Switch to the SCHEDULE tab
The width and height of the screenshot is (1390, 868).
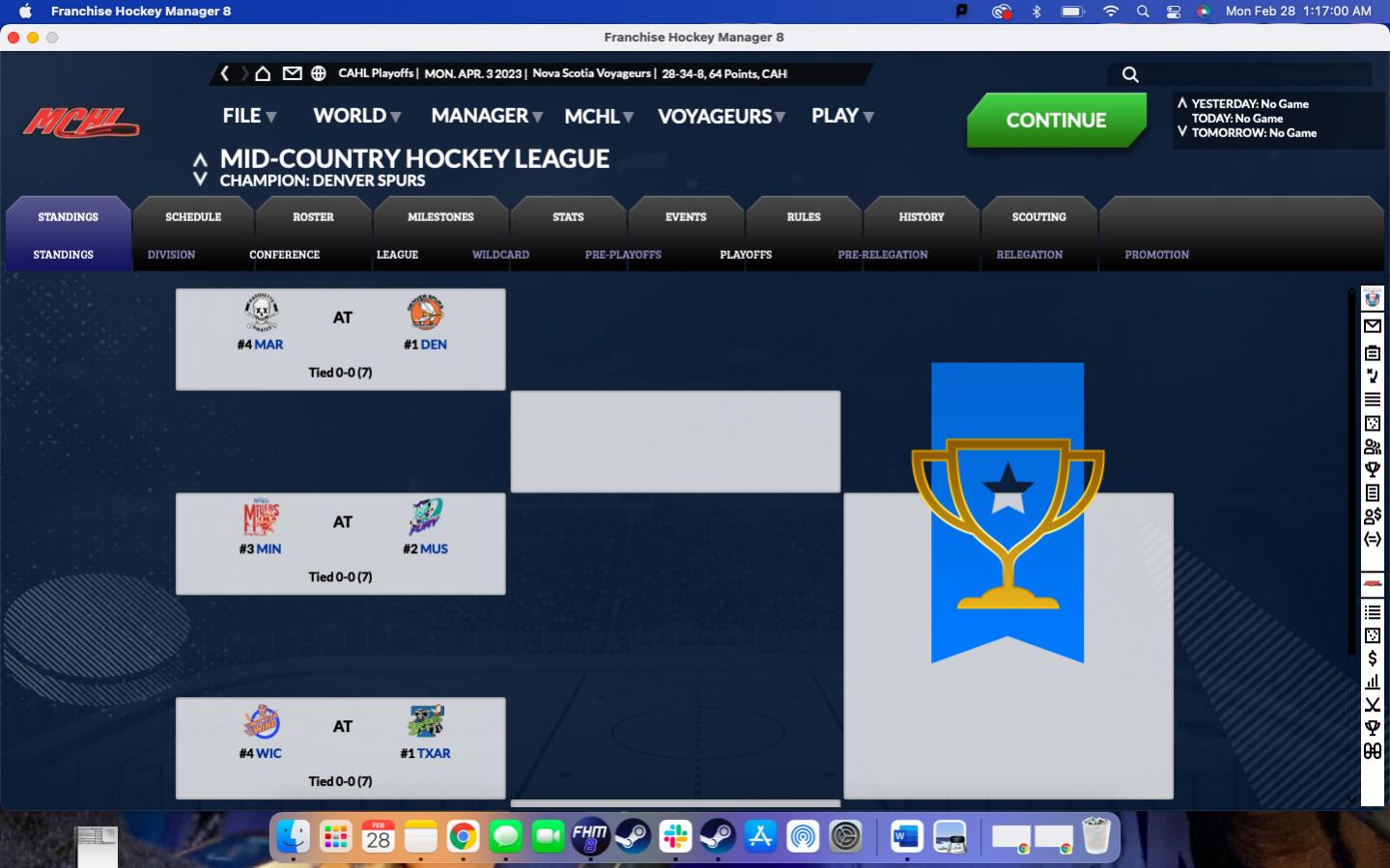(193, 217)
